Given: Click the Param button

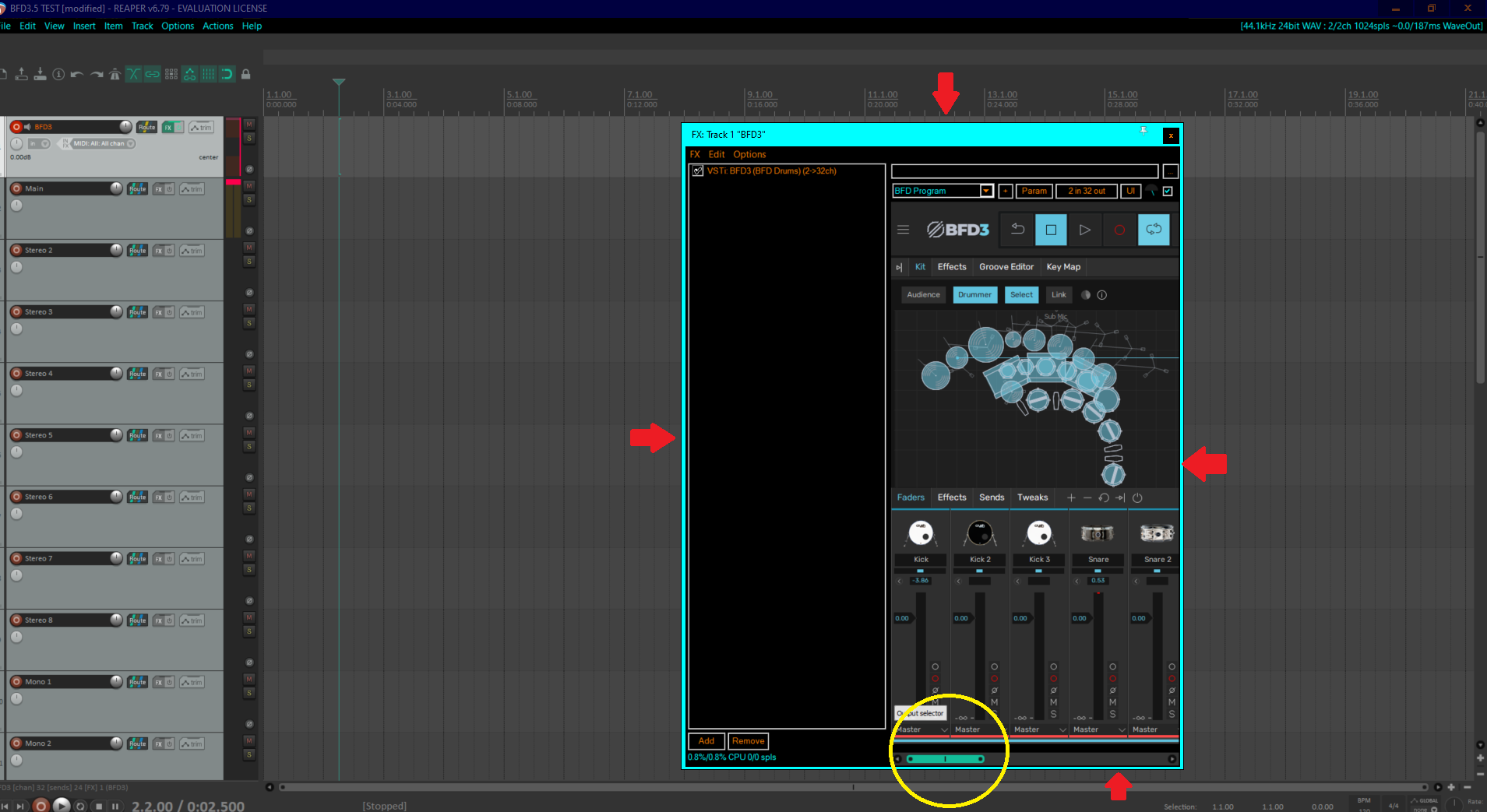Looking at the screenshot, I should tap(1034, 191).
